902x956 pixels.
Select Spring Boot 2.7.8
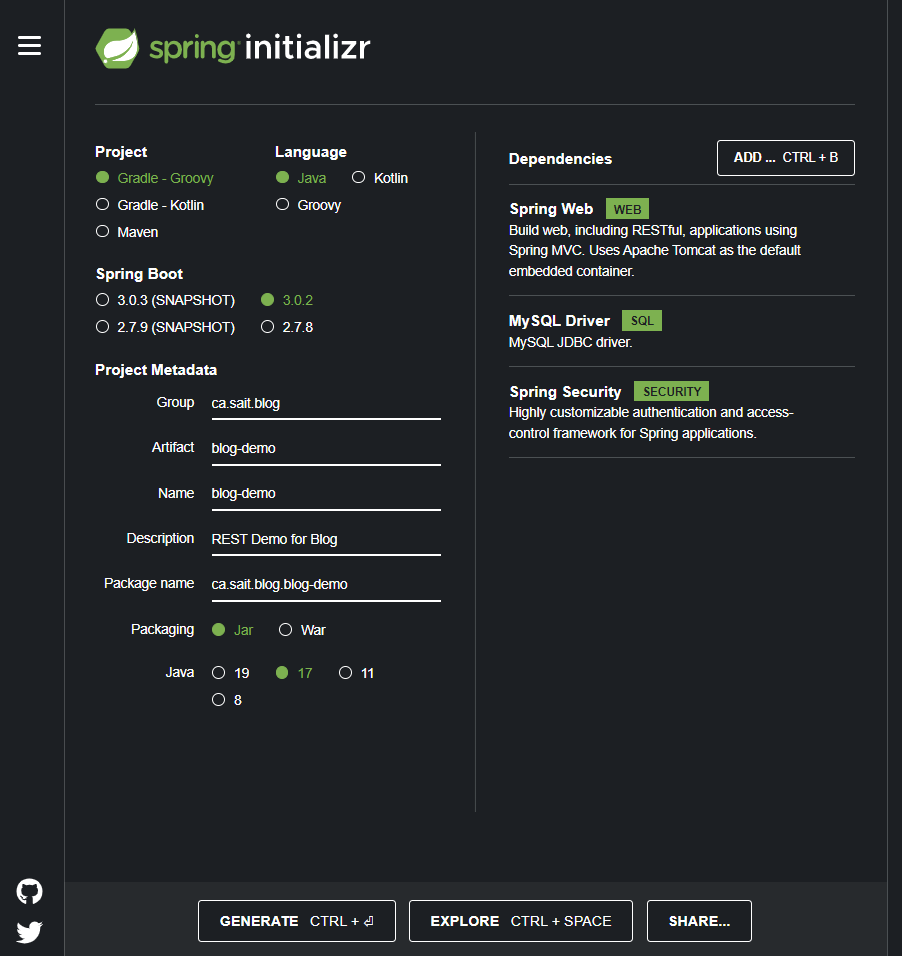pyautogui.click(x=287, y=327)
